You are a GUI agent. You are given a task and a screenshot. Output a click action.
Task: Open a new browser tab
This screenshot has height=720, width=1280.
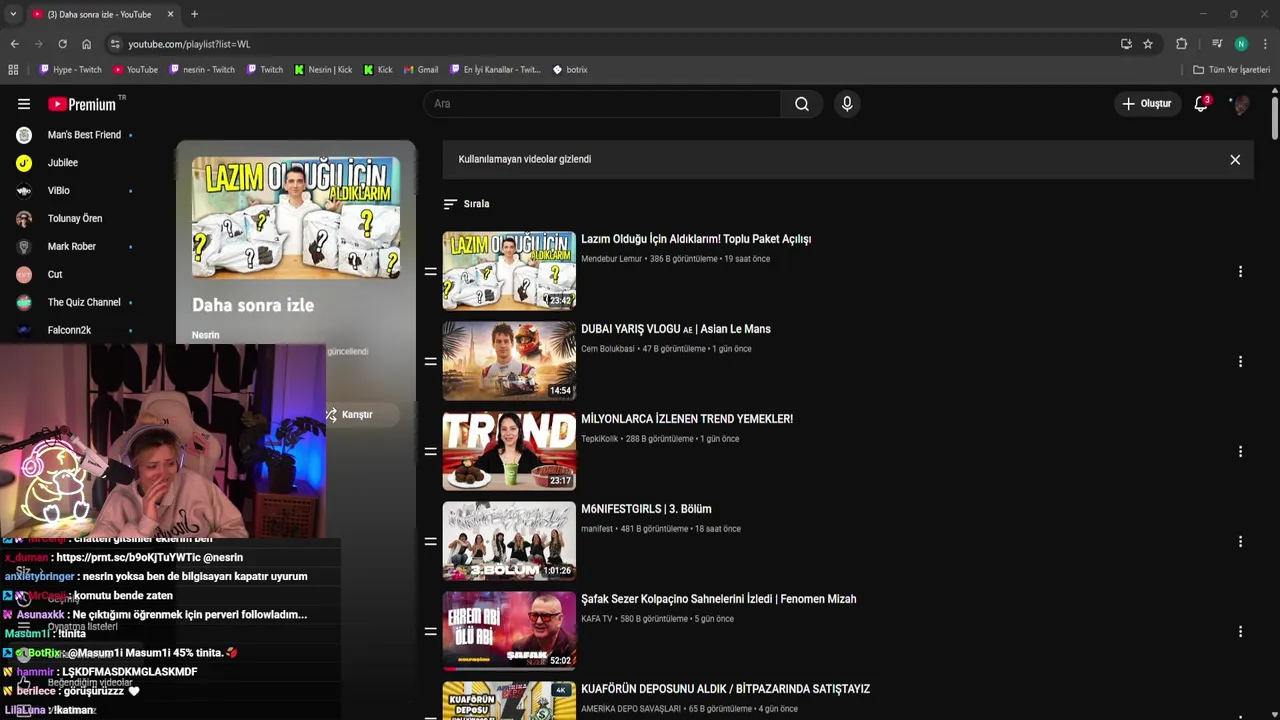point(194,14)
